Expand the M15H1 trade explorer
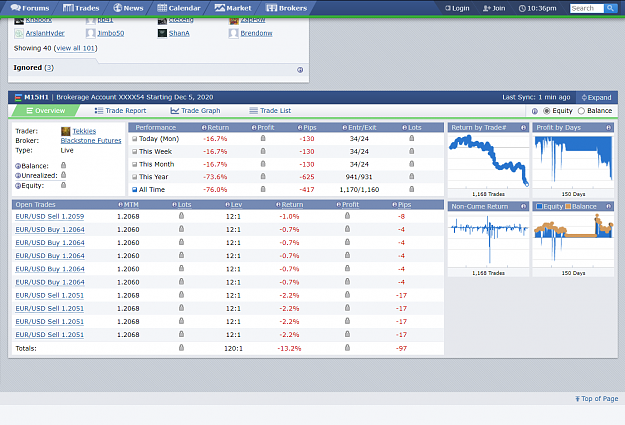Screen dimensions: 625x425 [x=596, y=97]
